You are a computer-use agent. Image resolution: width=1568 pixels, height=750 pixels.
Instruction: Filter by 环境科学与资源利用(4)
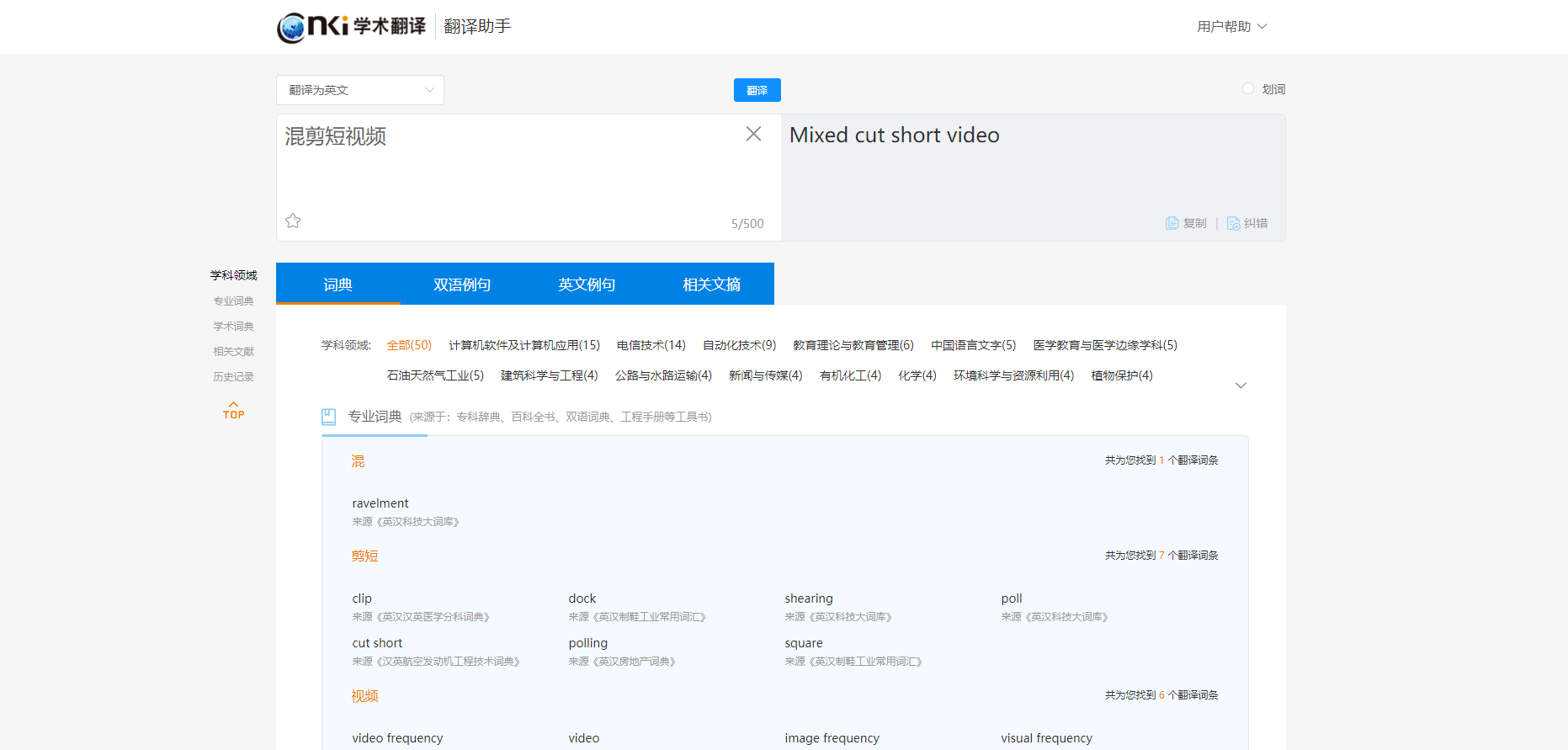1014,375
